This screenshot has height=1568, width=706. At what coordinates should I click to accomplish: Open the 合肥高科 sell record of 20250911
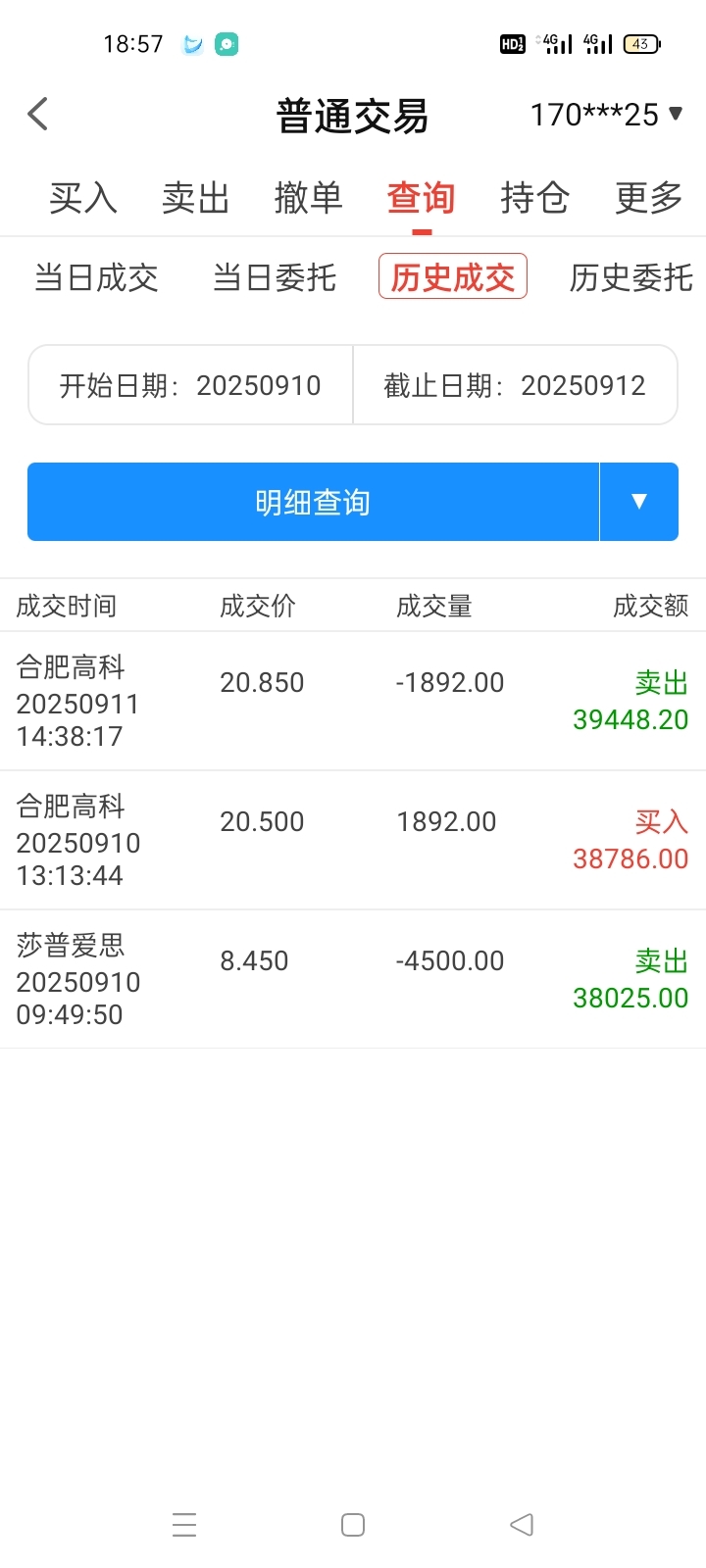[x=353, y=702]
